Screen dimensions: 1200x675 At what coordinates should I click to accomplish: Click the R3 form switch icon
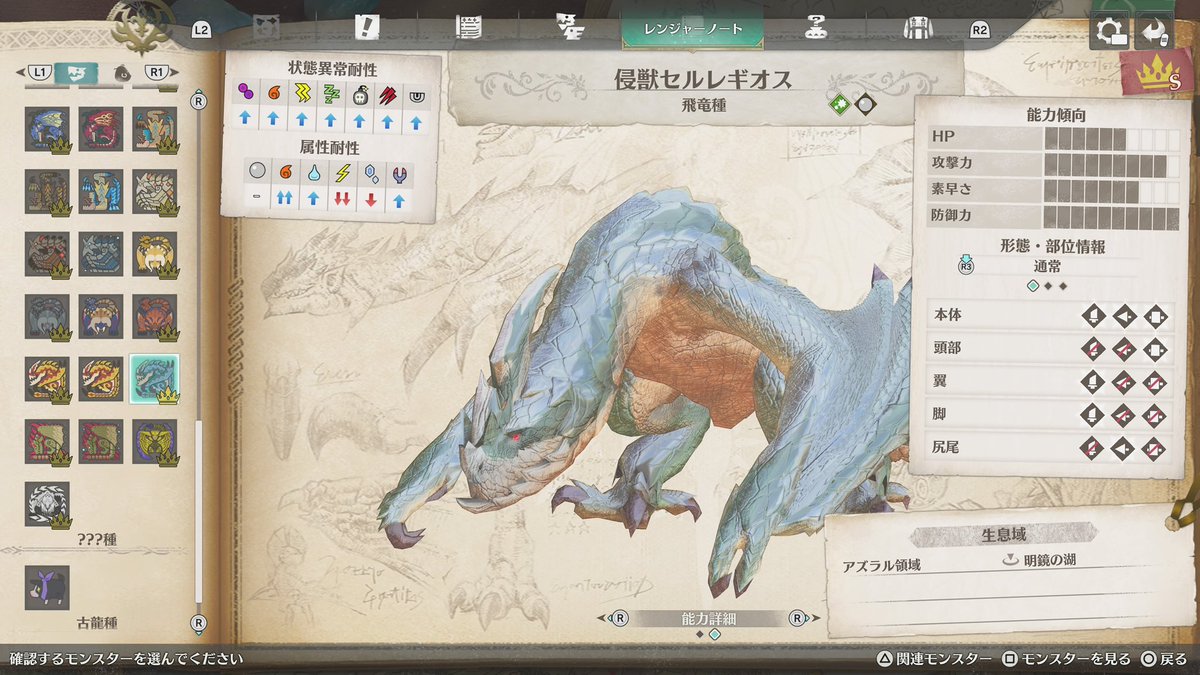pos(965,265)
